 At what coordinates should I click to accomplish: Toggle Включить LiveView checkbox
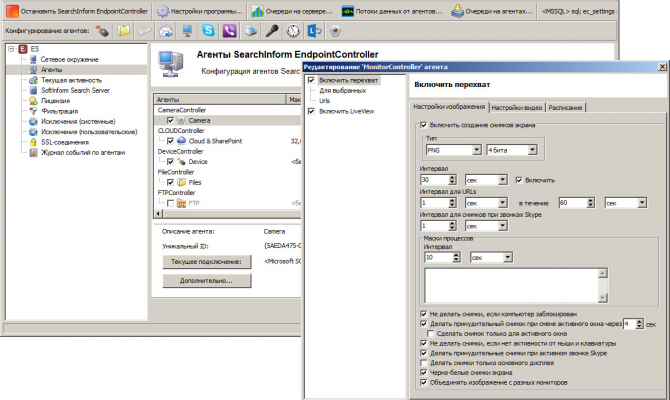pyautogui.click(x=311, y=111)
